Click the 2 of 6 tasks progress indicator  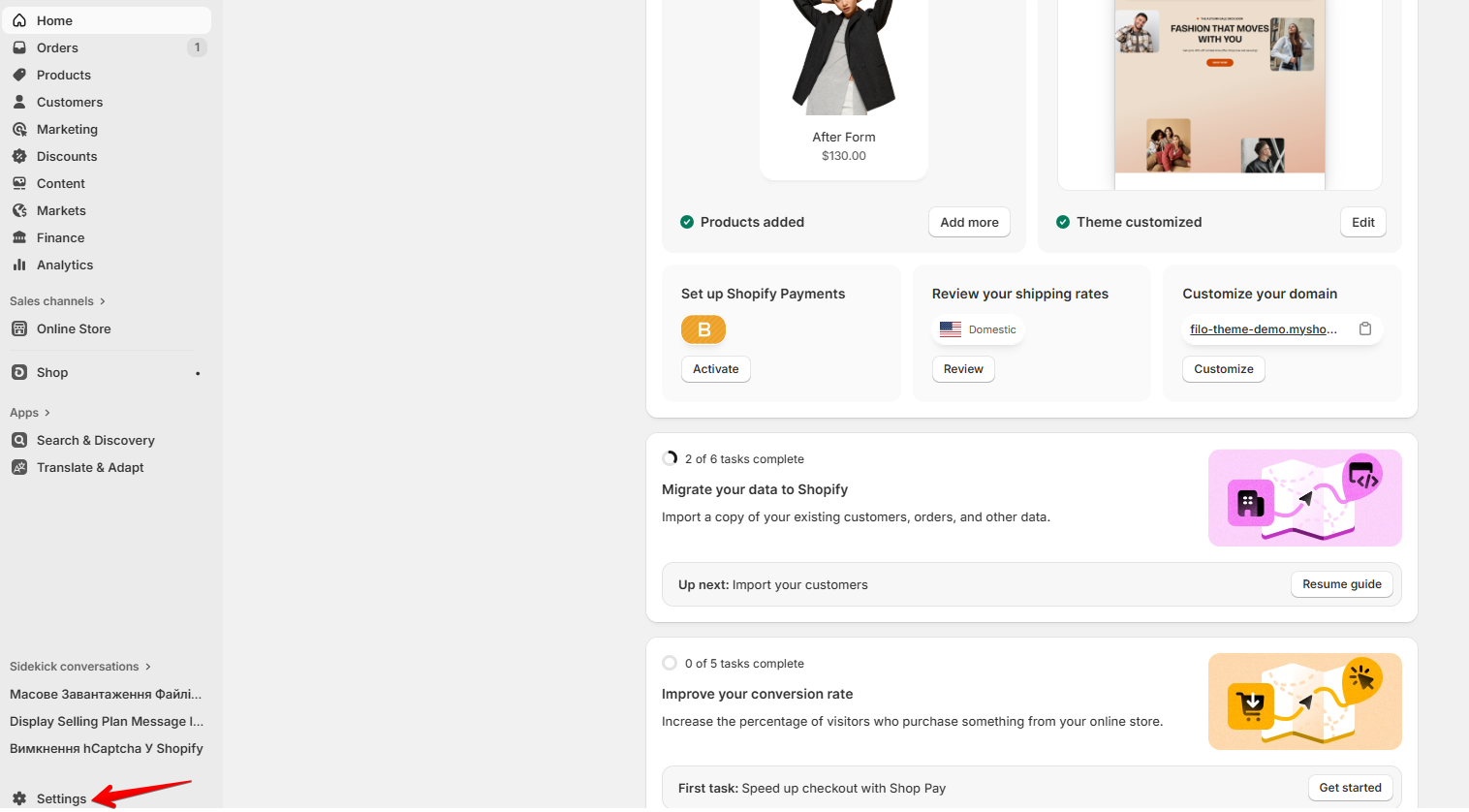tap(670, 458)
